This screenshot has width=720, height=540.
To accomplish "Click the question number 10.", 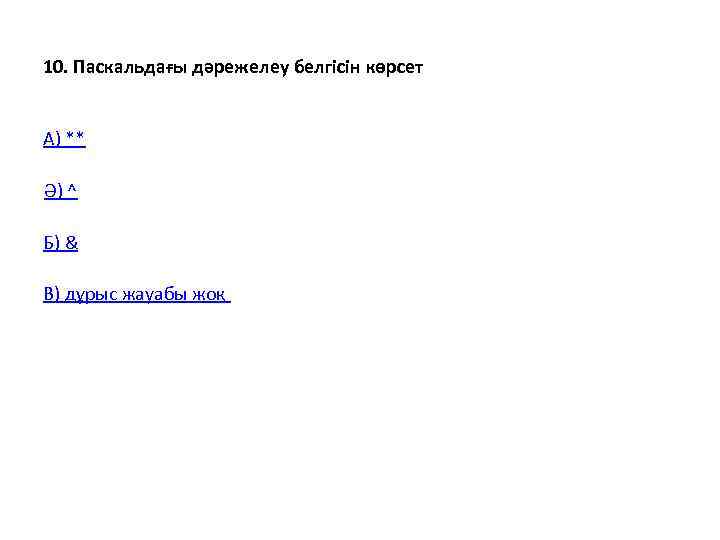I will coord(56,67).
